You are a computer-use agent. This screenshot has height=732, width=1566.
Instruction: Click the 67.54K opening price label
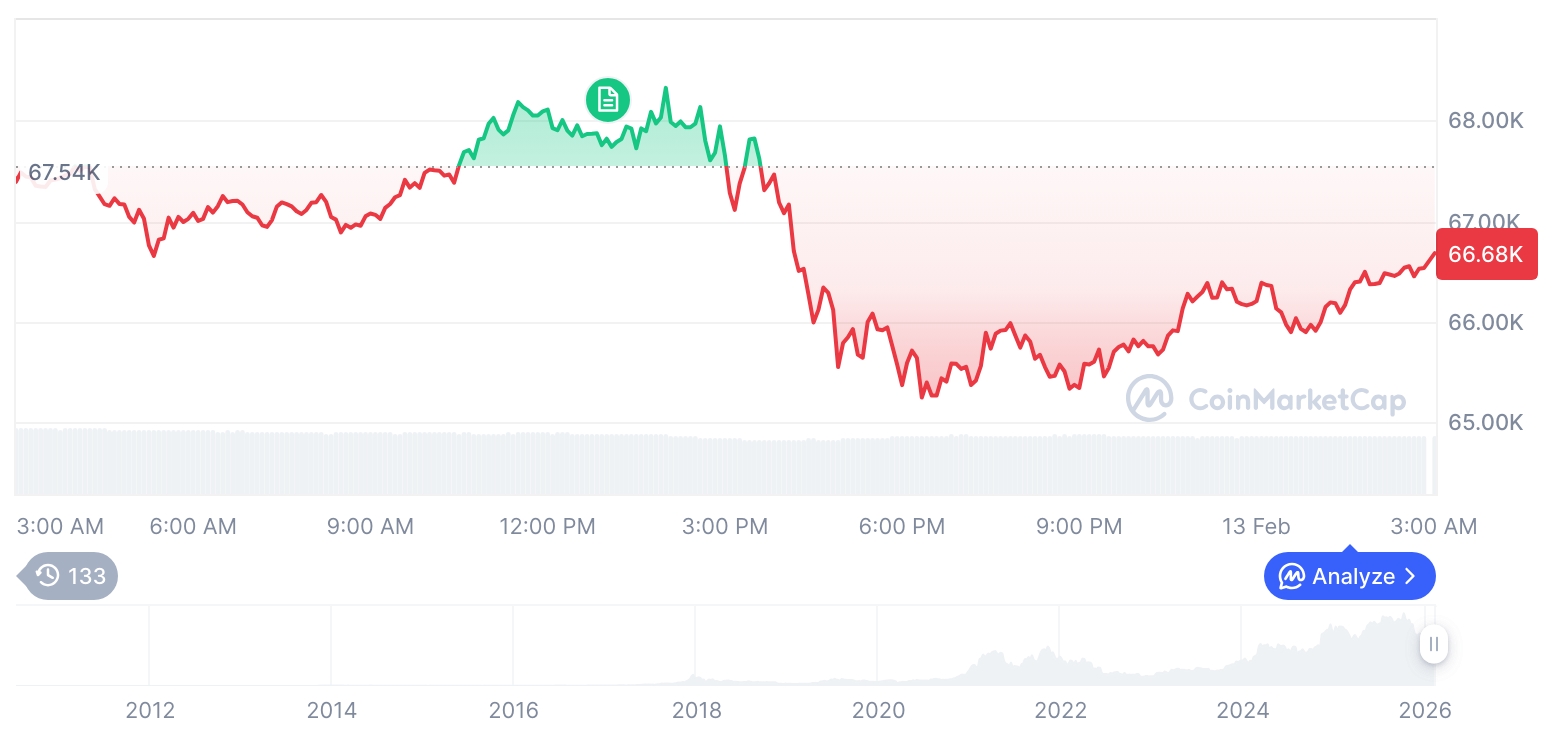(64, 173)
